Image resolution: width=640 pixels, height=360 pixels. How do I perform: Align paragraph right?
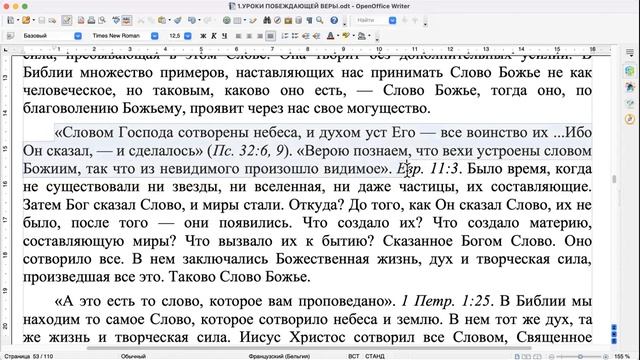click(260, 36)
